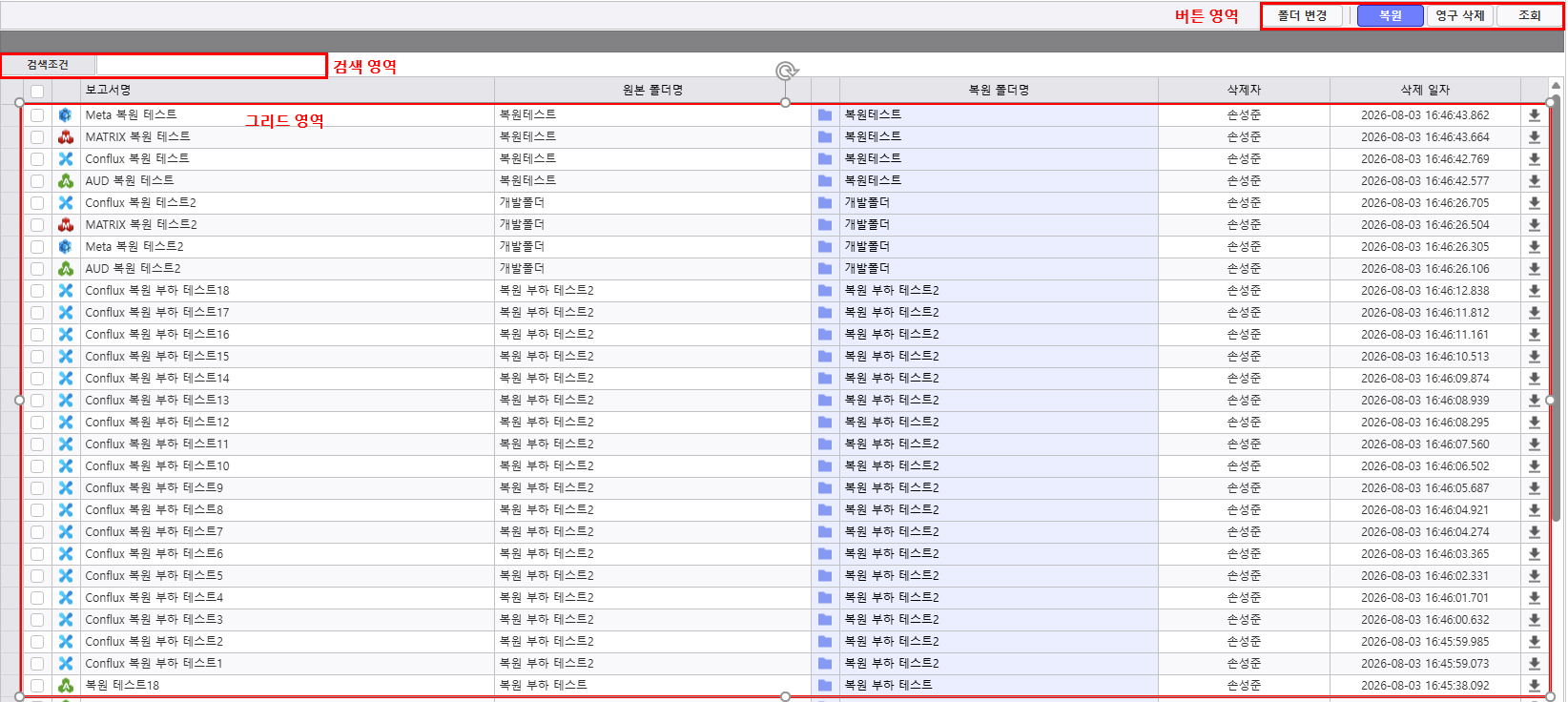The width and height of the screenshot is (1568, 702).
Task: Click the Conflux icon of Conflux 복원 부하 테스트10
Action: pyautogui.click(x=66, y=465)
